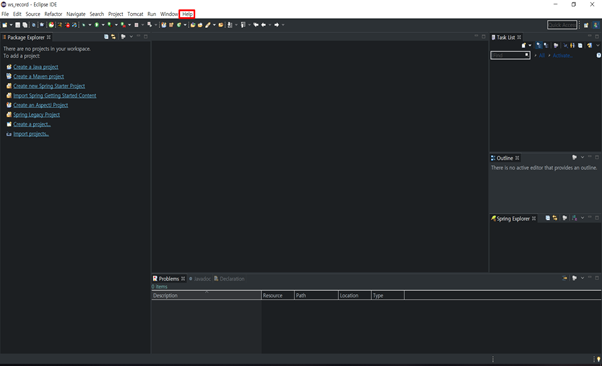
Task: Click the Find field in Task List
Action: [x=510, y=55]
